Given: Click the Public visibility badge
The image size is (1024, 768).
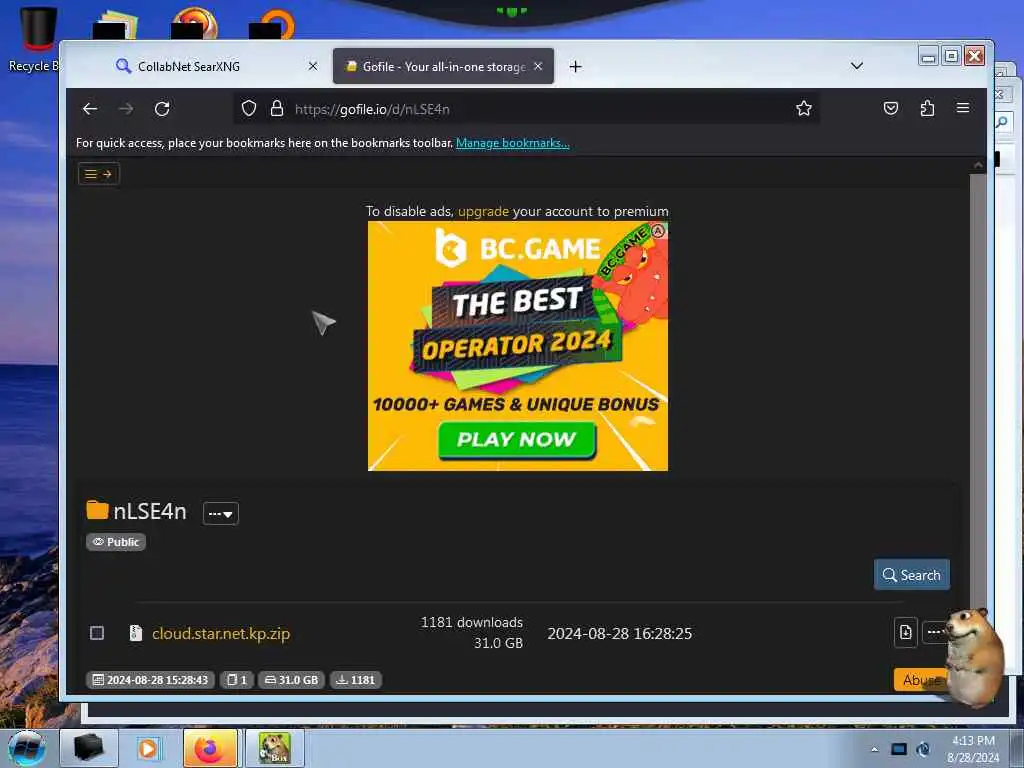Looking at the screenshot, I should click(x=116, y=542).
